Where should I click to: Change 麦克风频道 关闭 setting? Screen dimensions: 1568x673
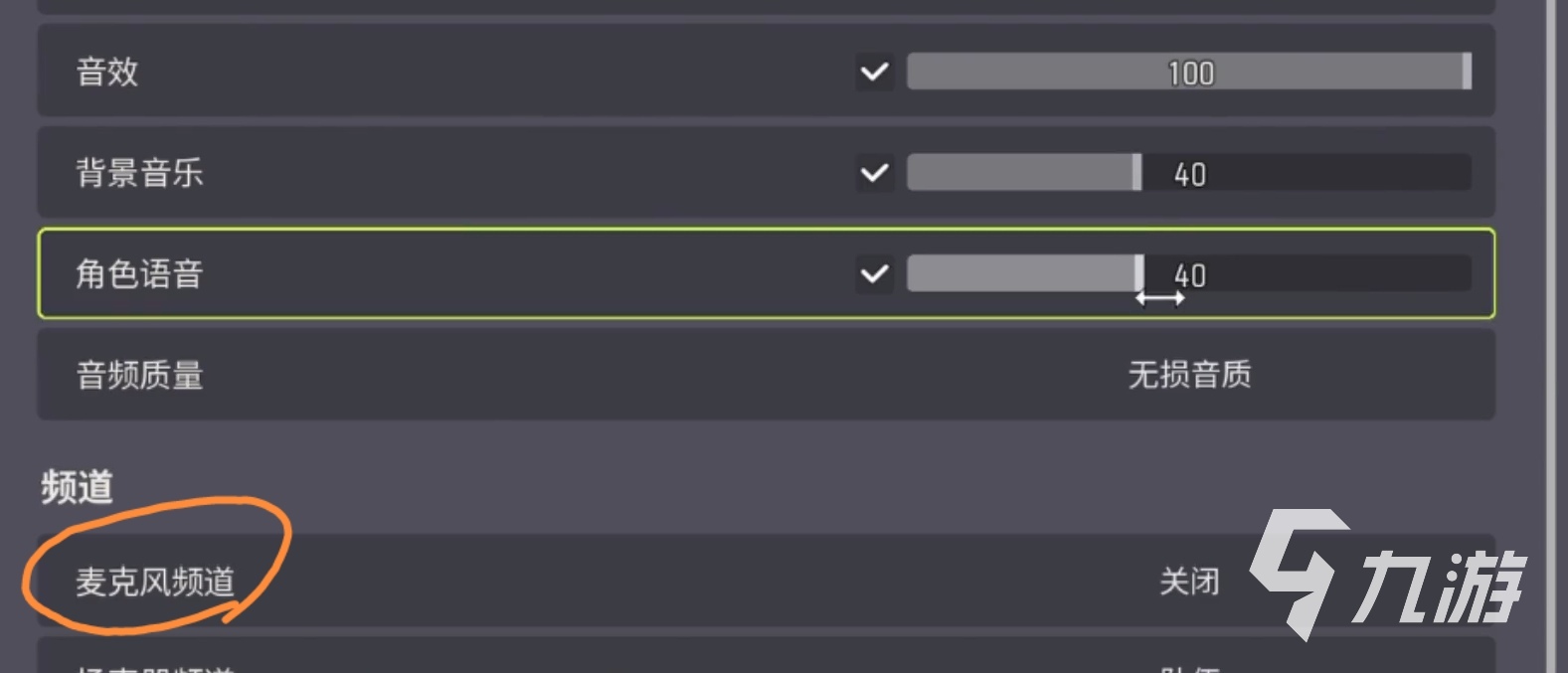[1189, 581]
